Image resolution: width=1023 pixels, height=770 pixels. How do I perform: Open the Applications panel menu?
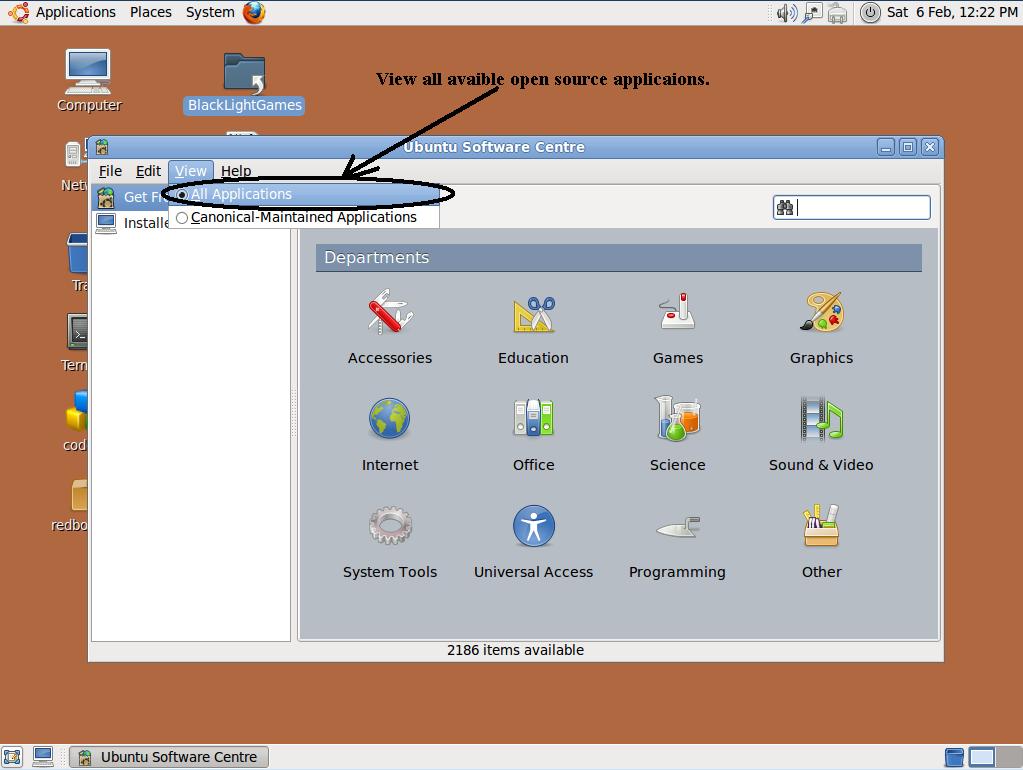75,12
